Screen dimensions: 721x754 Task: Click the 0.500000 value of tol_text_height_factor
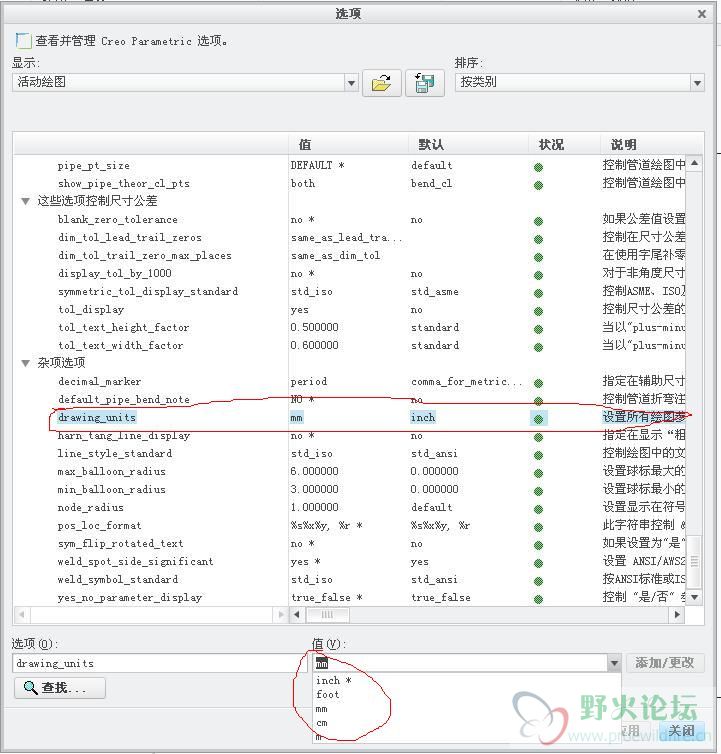pos(315,327)
